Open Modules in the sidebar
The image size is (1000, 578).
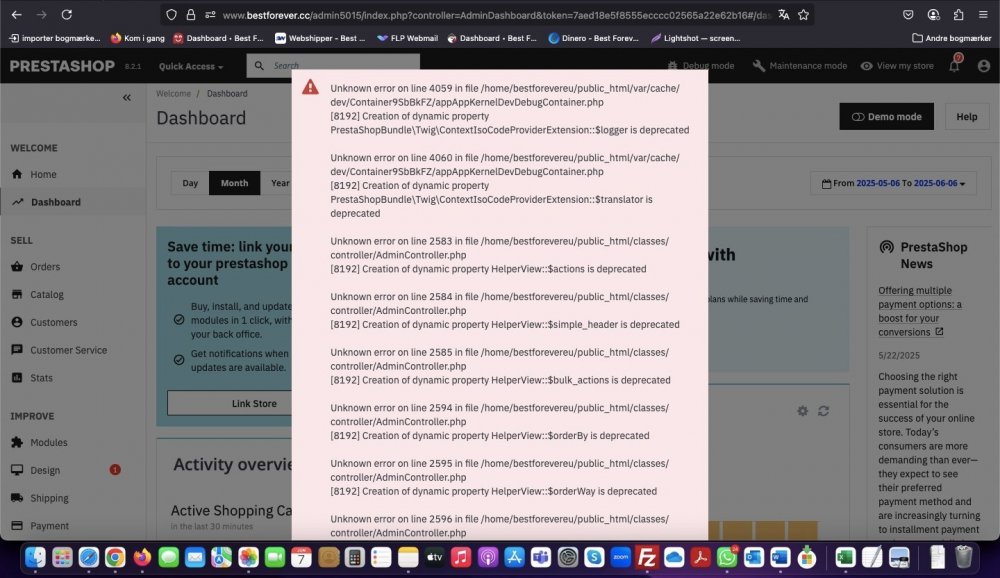48,442
